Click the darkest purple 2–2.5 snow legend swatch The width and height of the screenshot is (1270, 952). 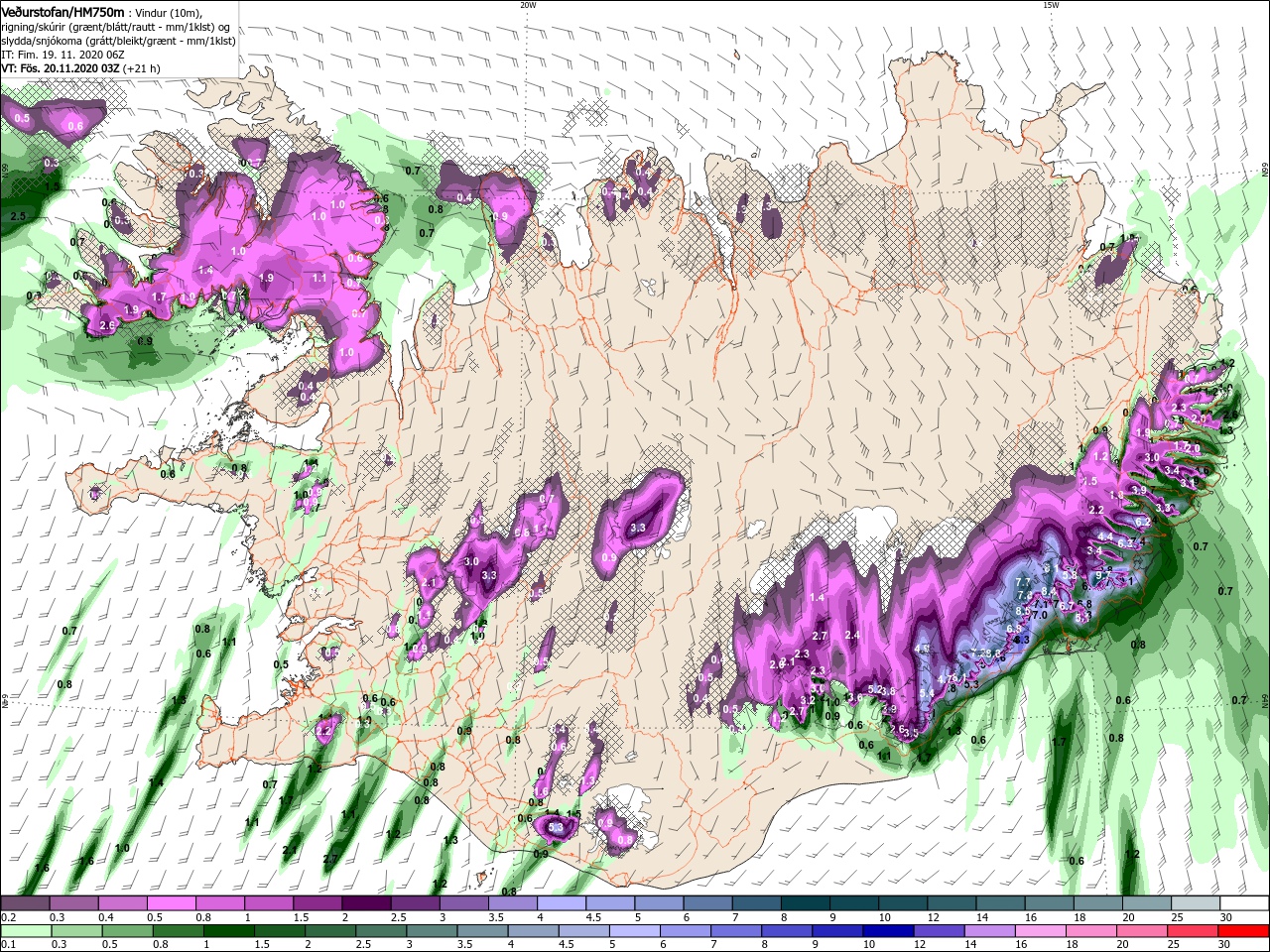(x=365, y=903)
